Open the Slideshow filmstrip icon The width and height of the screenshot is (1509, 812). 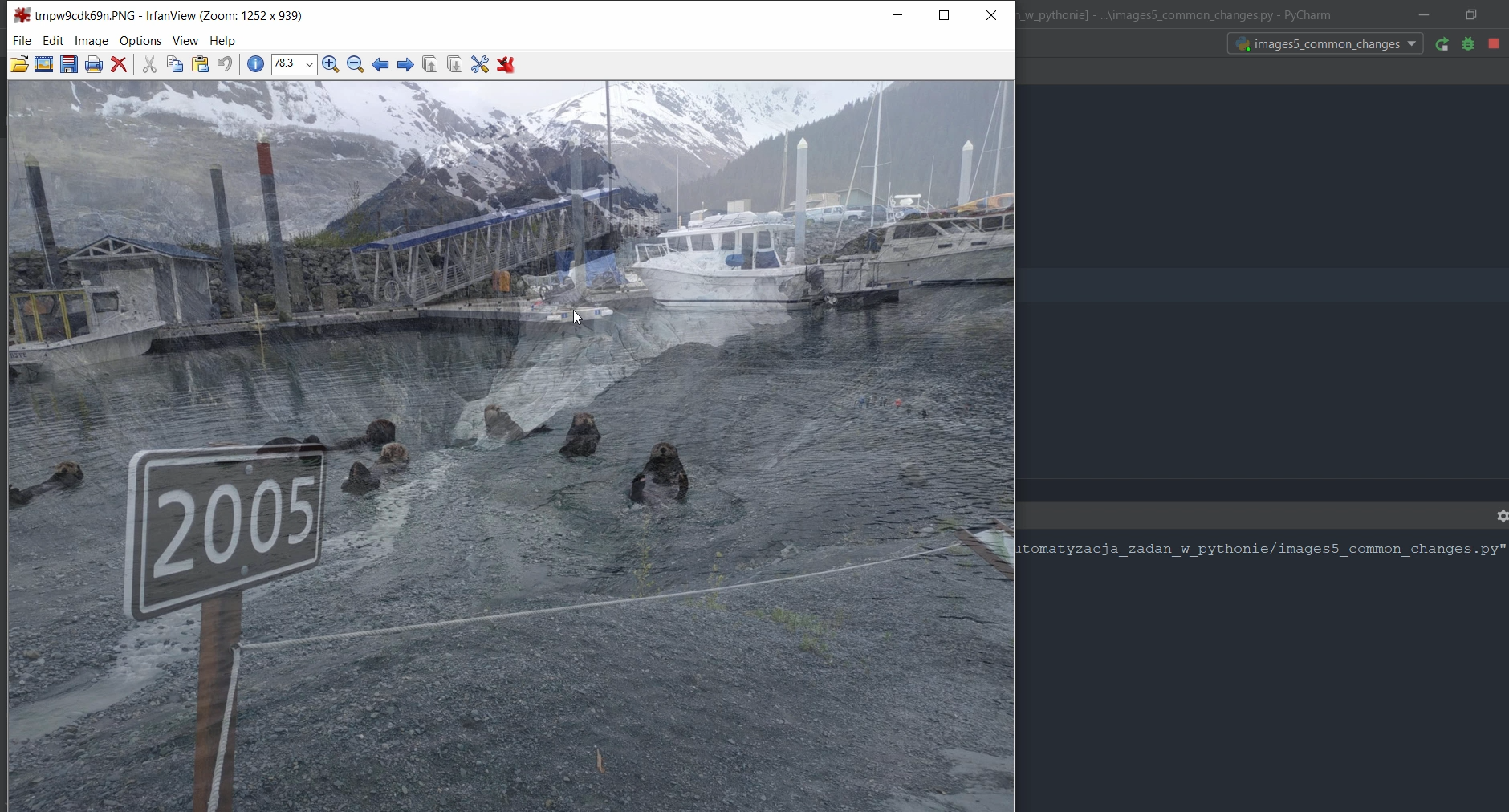44,65
